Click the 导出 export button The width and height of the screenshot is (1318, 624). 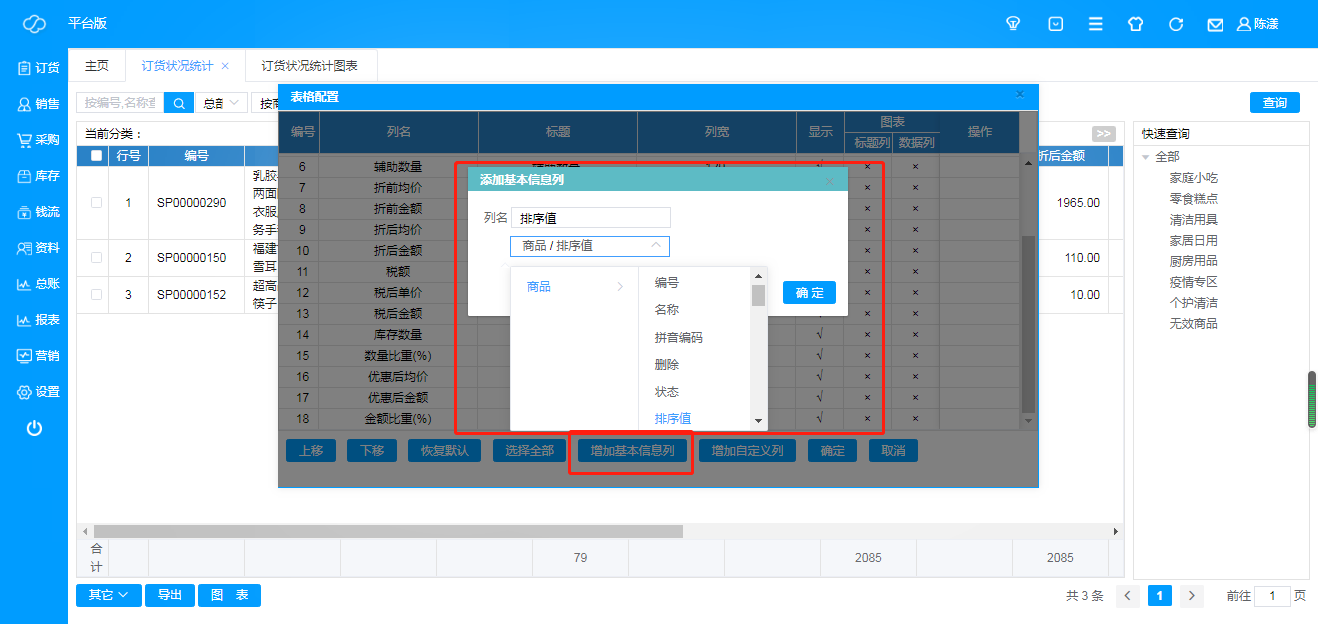169,595
